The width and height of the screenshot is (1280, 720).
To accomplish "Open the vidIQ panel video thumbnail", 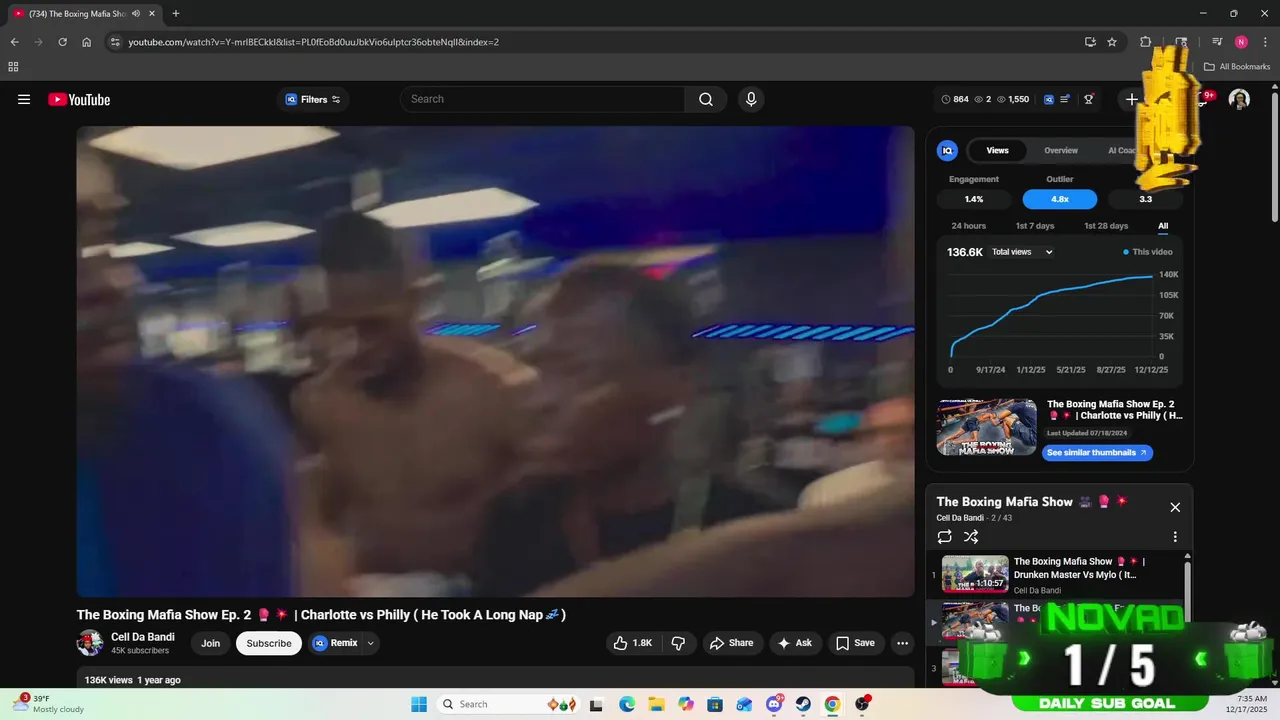I will click(987, 427).
